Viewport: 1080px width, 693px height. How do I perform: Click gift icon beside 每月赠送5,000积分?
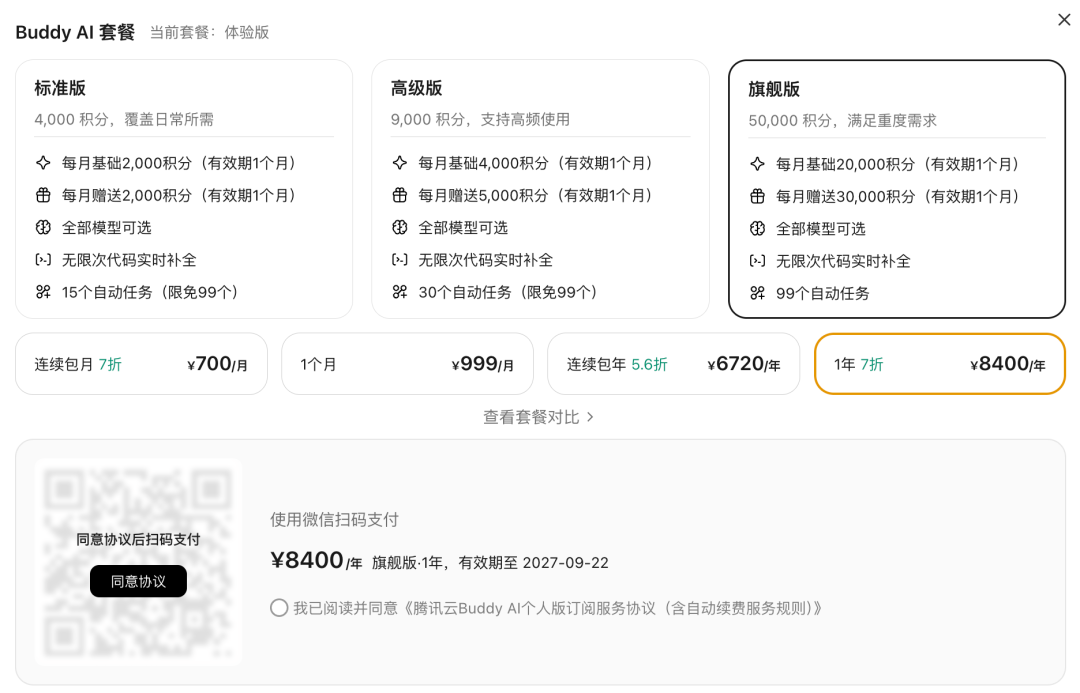[x=399, y=196]
